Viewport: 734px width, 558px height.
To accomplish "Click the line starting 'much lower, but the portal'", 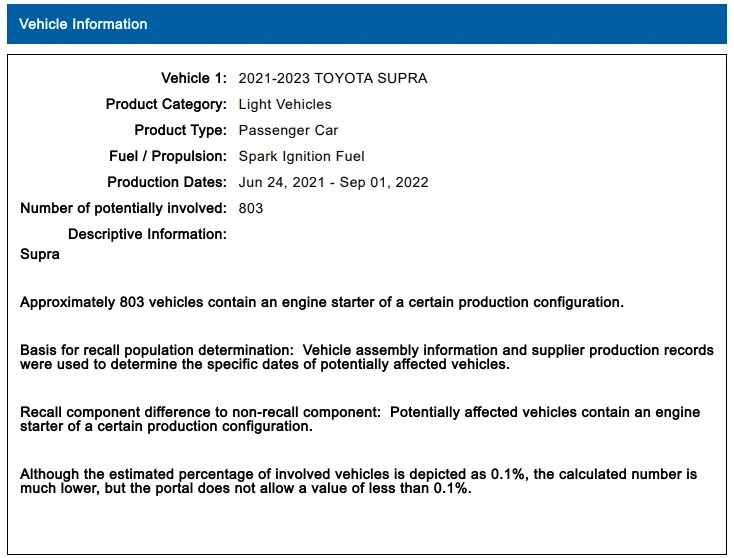I will coord(245,489).
